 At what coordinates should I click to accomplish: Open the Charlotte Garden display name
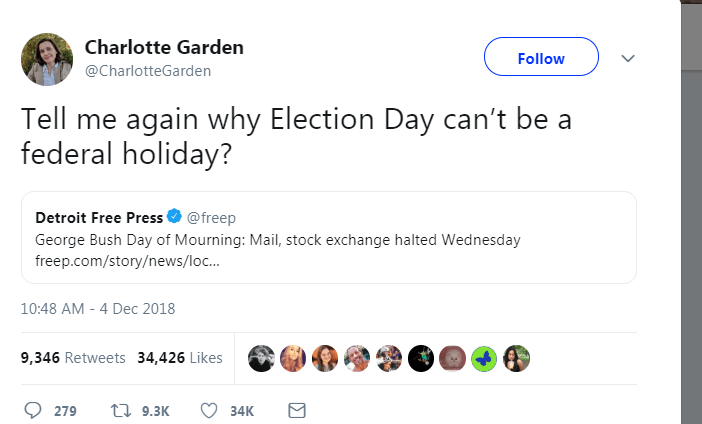pos(164,48)
